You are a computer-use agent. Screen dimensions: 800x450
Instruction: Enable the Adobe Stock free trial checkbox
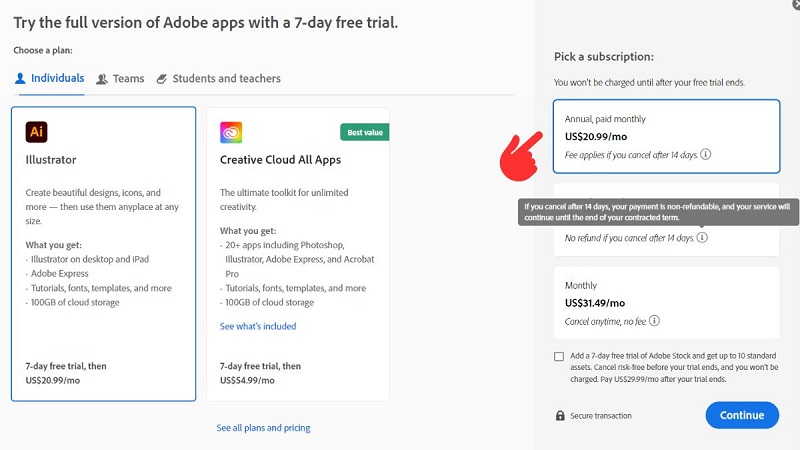(x=559, y=357)
